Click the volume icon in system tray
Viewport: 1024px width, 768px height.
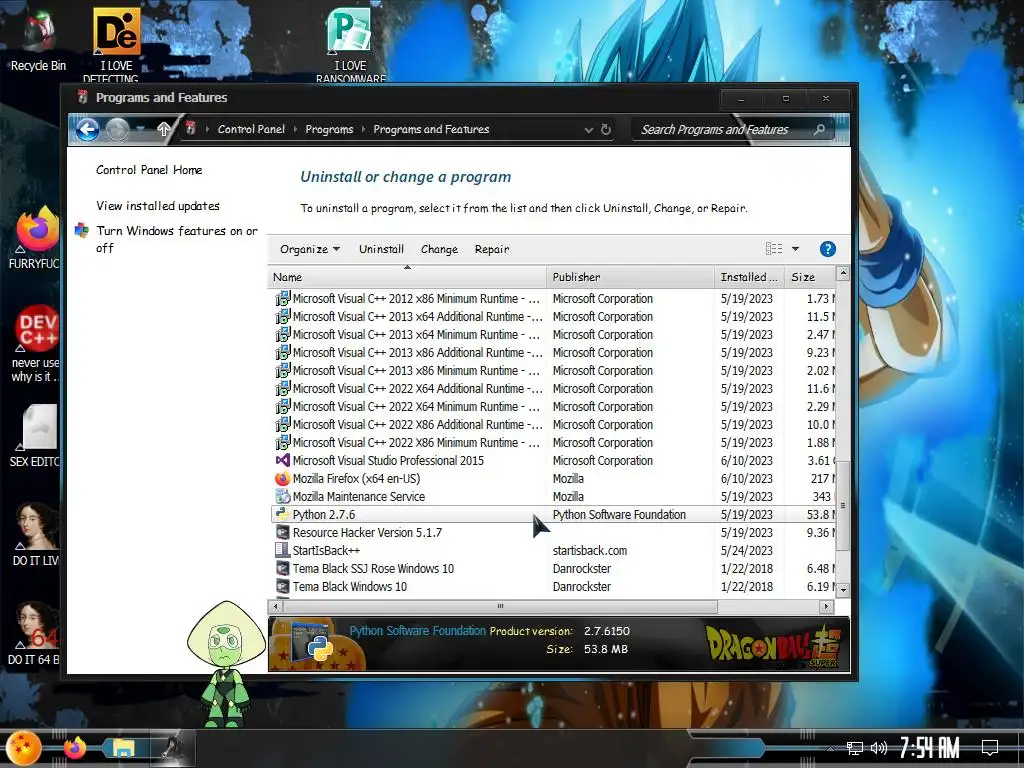(x=878, y=748)
